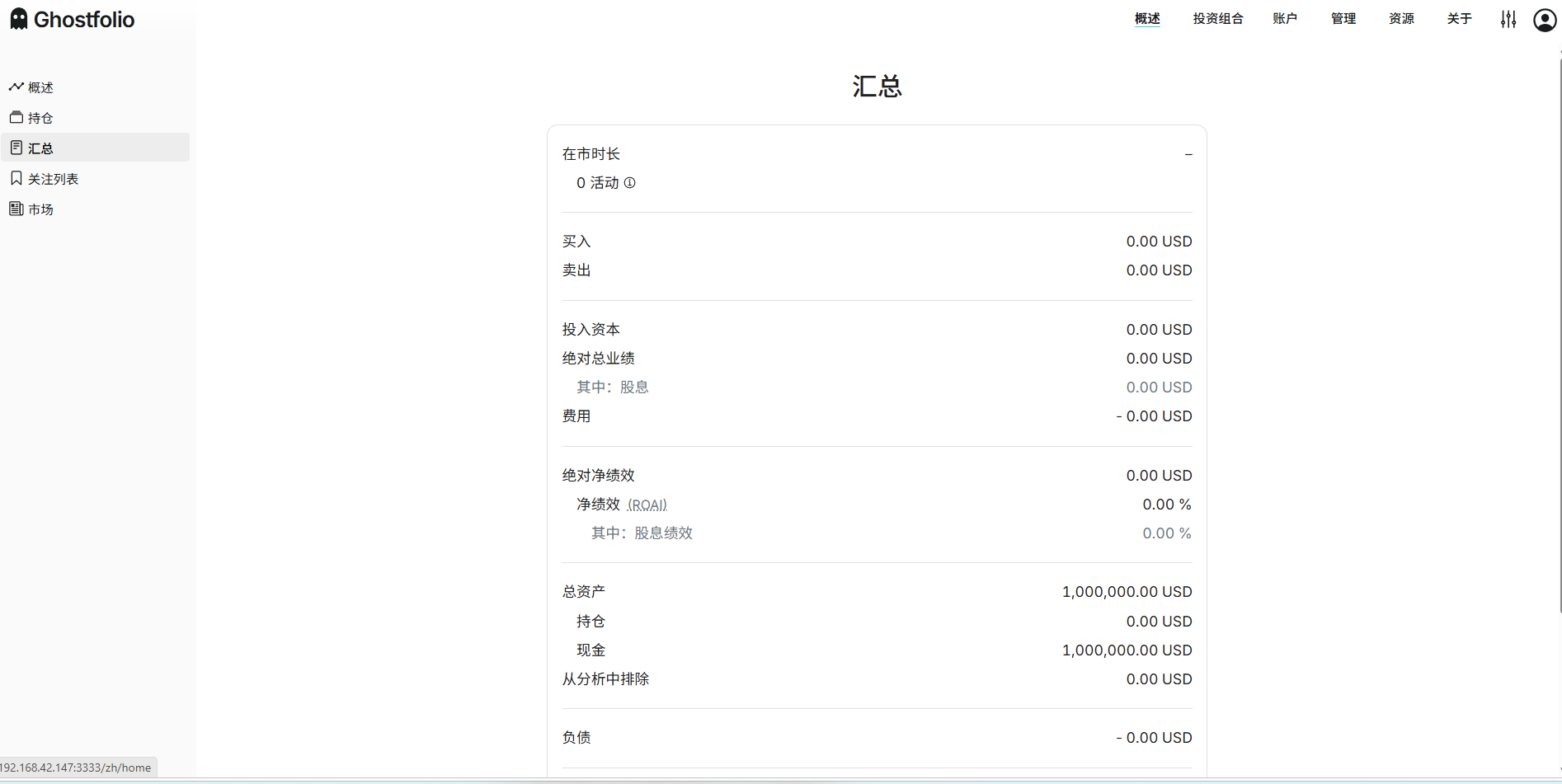Click the 持仓 wallet icon in sidebar
The width and height of the screenshot is (1562, 784).
point(16,117)
